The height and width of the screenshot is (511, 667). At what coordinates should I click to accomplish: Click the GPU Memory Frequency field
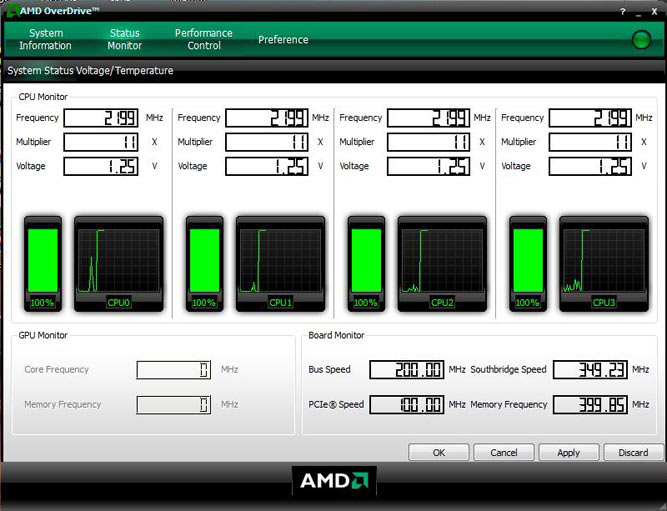coord(174,405)
